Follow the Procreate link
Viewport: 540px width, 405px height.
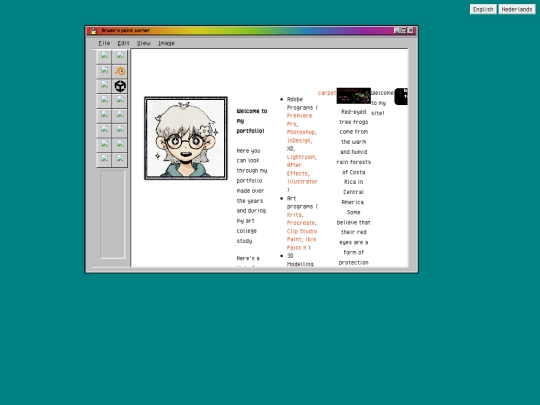pyautogui.click(x=301, y=223)
